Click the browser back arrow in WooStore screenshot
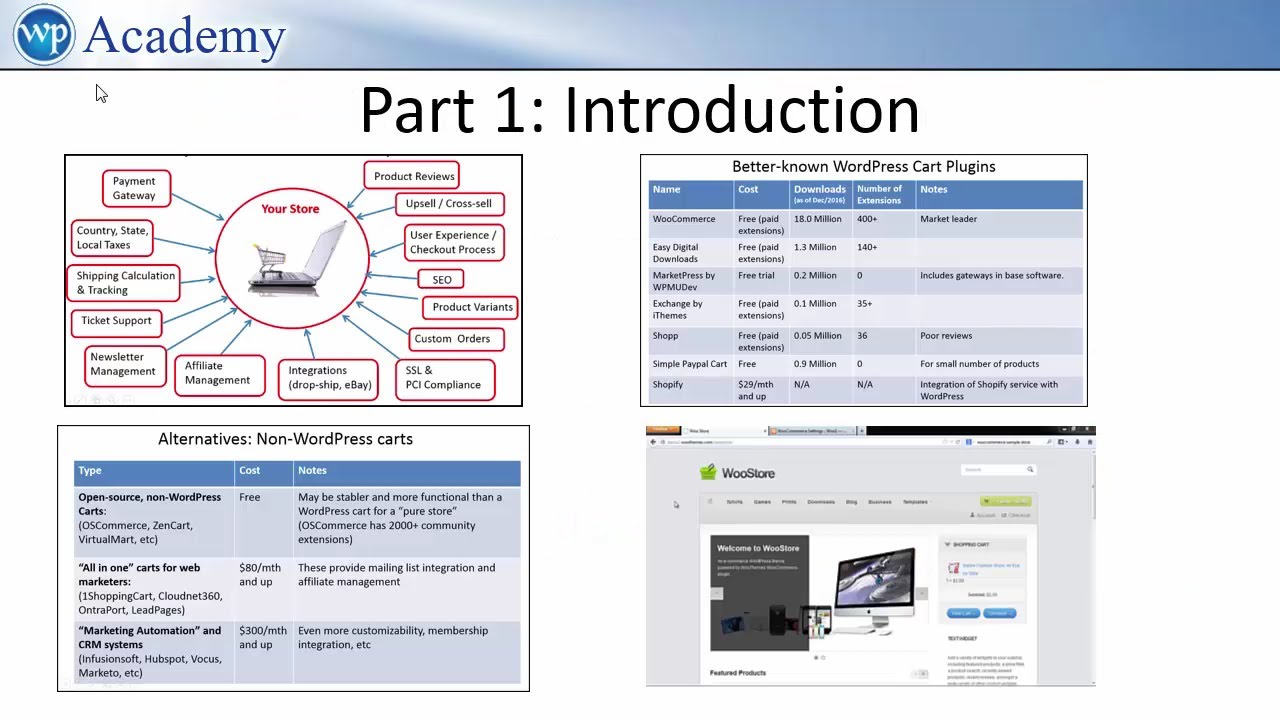Screen dimensions: 1280x720 (x=652, y=442)
